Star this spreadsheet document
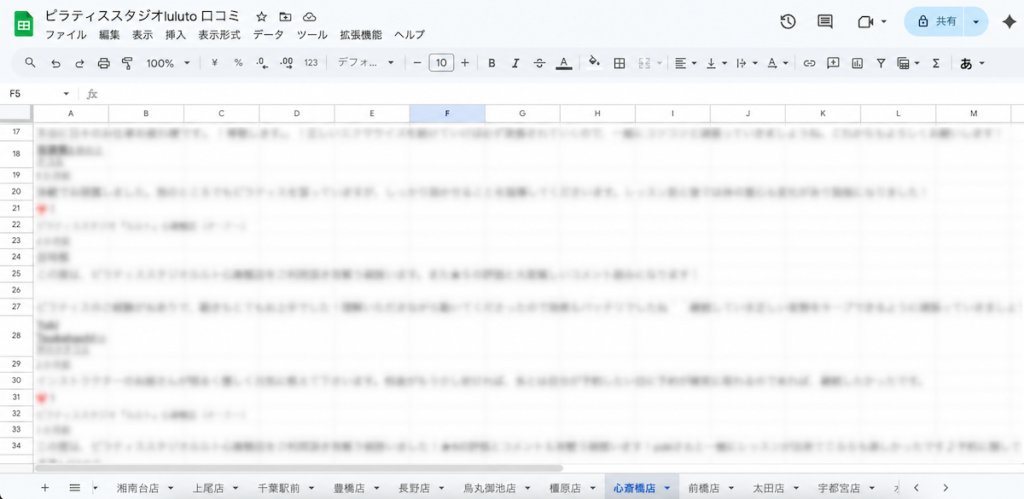This screenshot has width=1024, height=499. pos(261,17)
